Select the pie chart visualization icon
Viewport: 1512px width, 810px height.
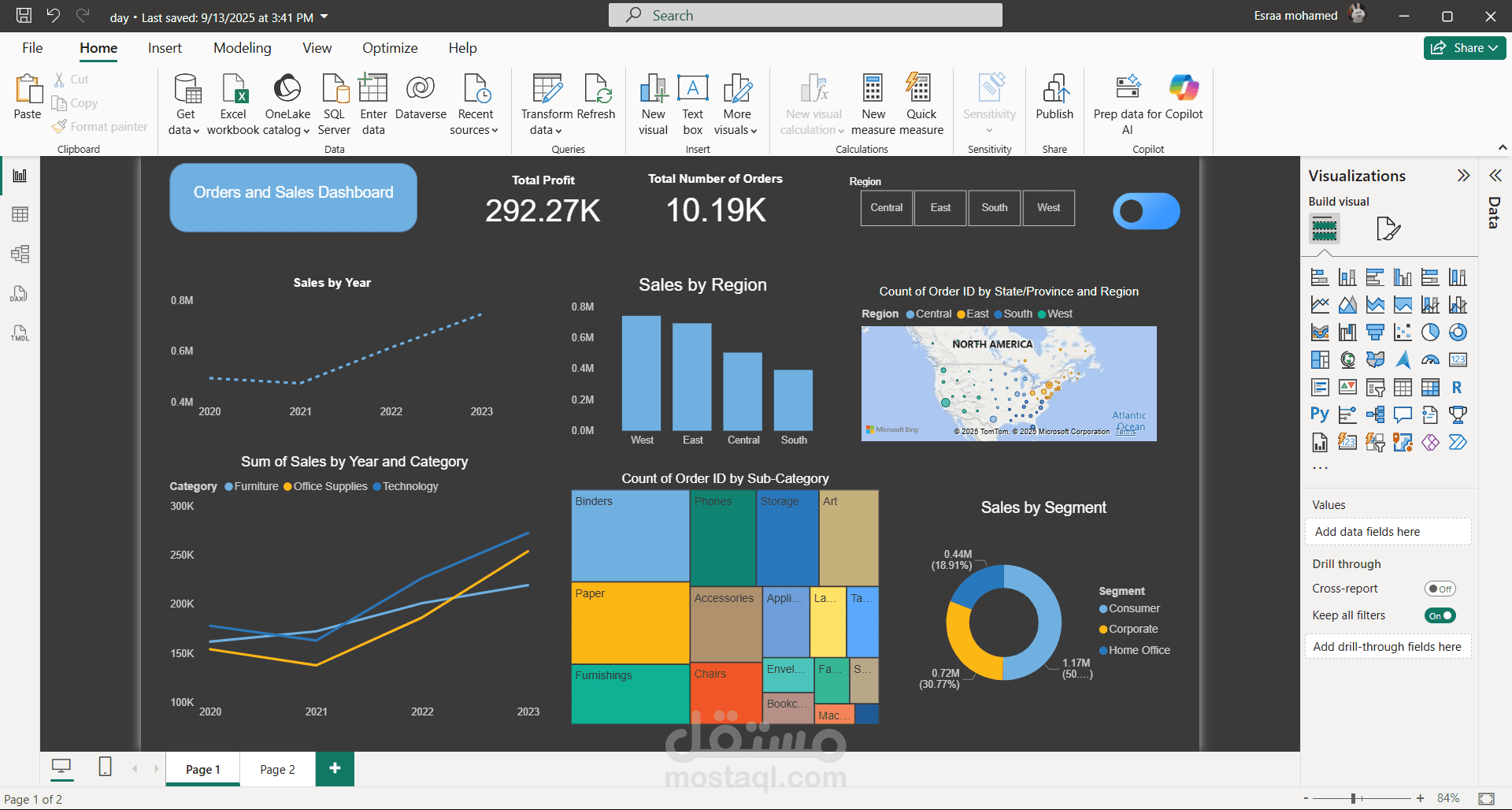[x=1430, y=332]
